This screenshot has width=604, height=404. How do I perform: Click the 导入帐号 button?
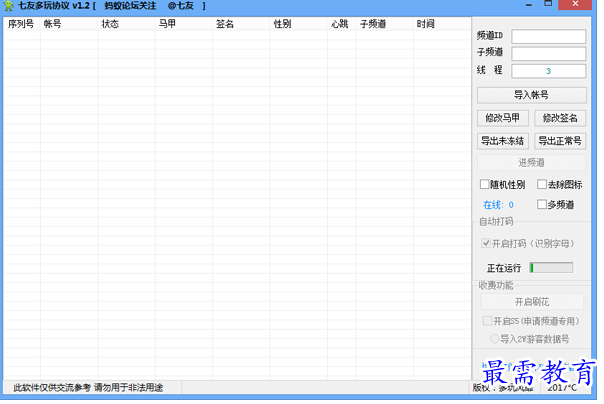tap(532, 95)
